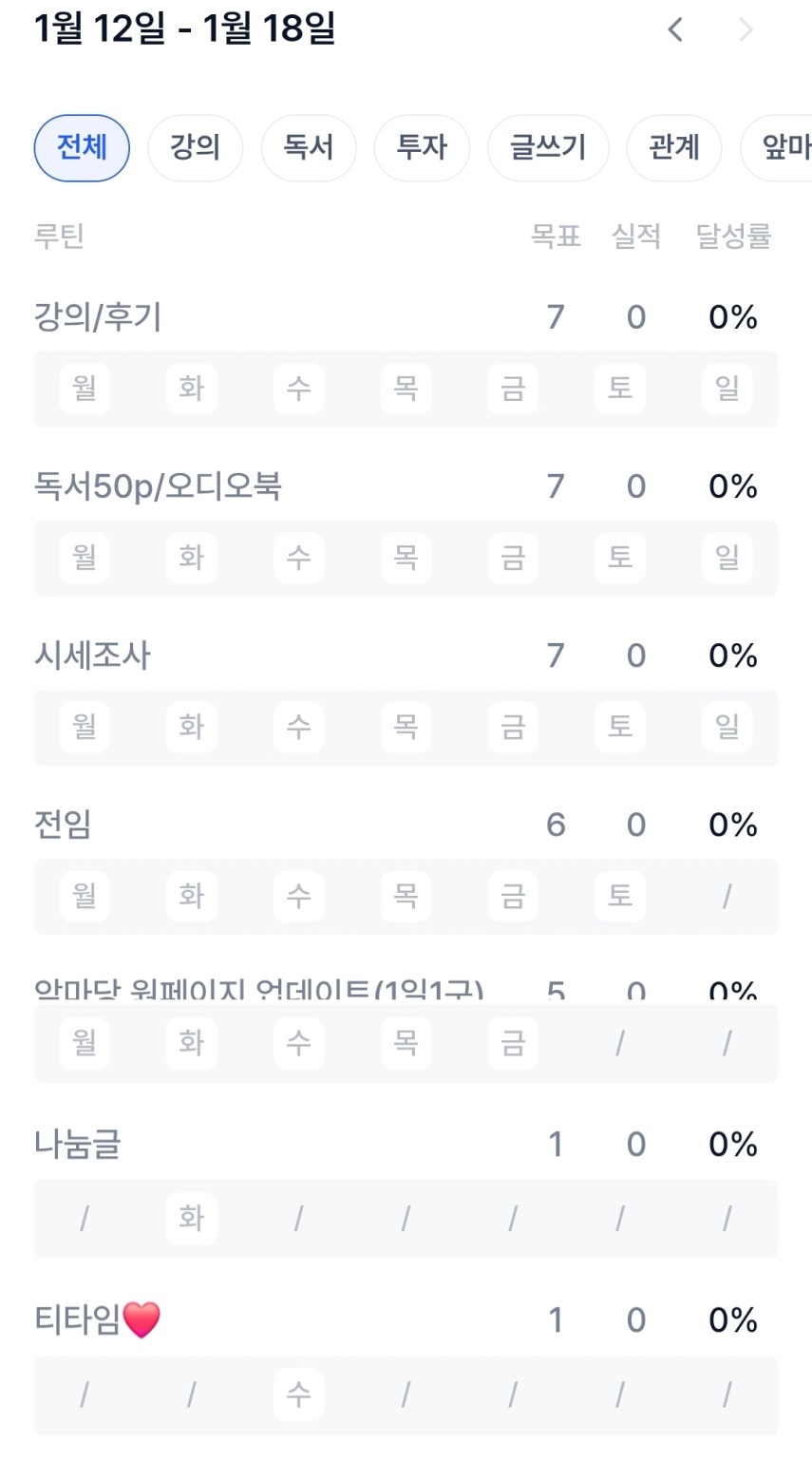Switch to the 관계 category tab
This screenshot has width=812, height=1481.
[674, 147]
